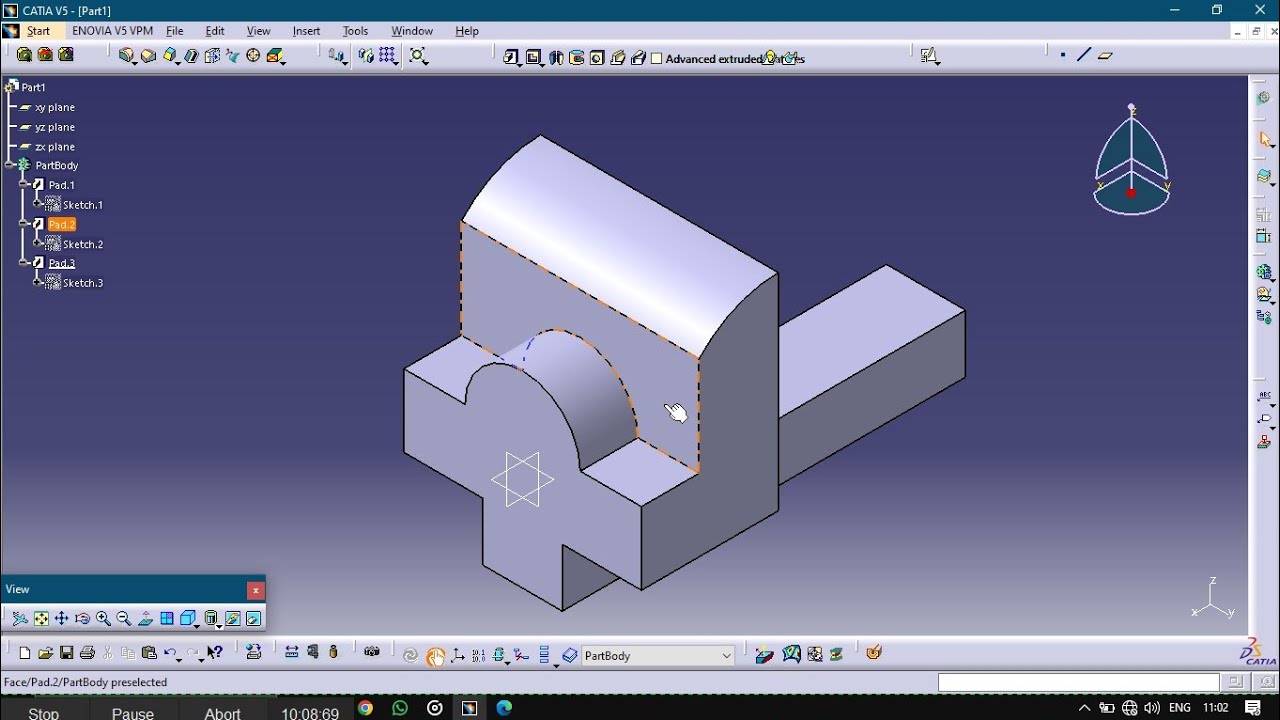Open Microsoft Edge from taskbar
This screenshot has height=720, width=1280.
[504, 708]
